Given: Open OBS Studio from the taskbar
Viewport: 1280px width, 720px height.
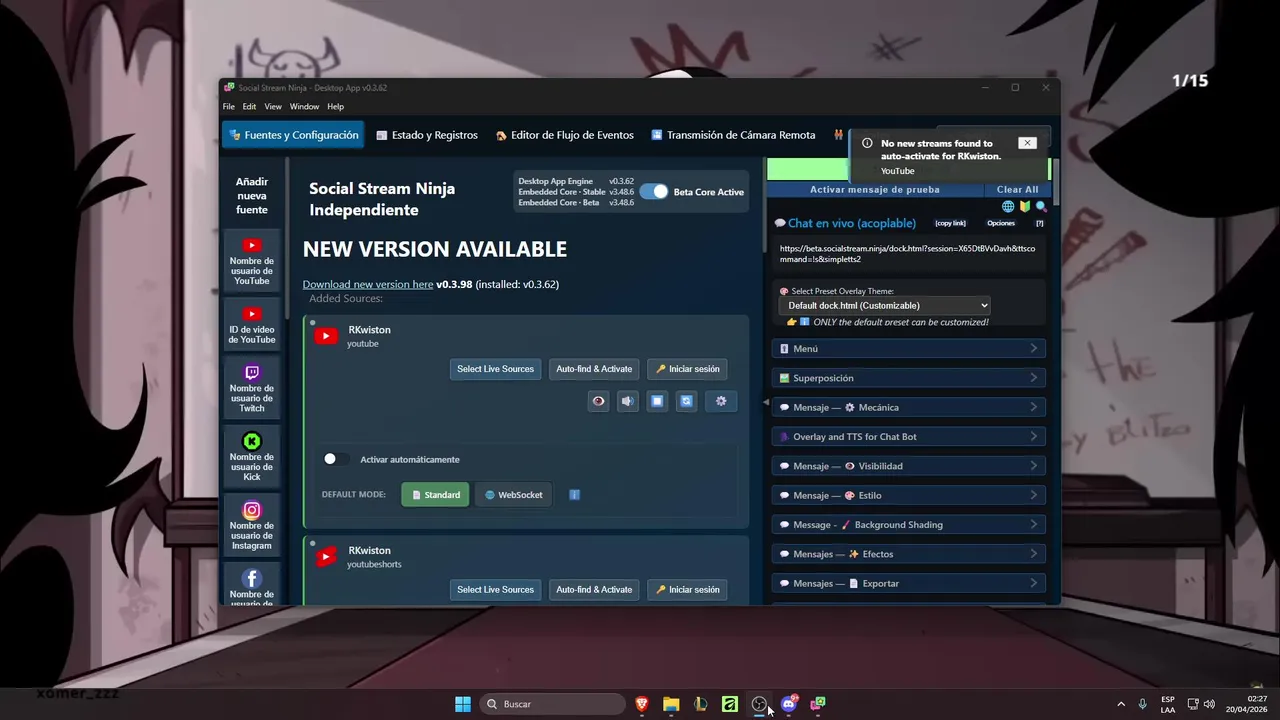Looking at the screenshot, I should pos(759,704).
